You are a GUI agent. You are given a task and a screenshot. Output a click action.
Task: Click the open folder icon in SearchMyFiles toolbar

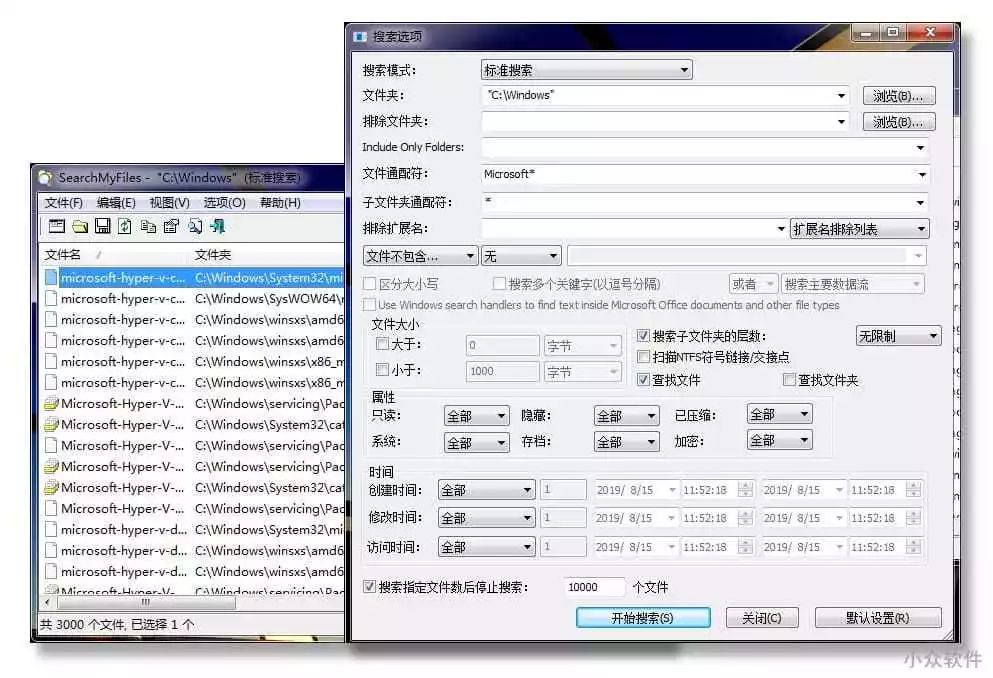point(80,226)
